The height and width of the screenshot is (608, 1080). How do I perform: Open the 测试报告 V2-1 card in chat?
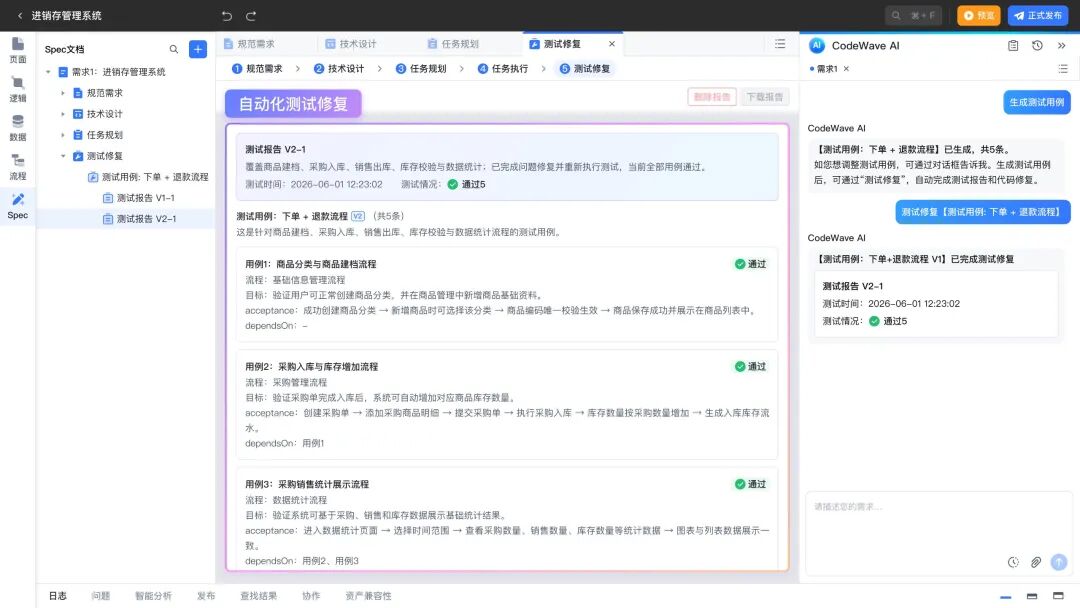click(x=936, y=304)
